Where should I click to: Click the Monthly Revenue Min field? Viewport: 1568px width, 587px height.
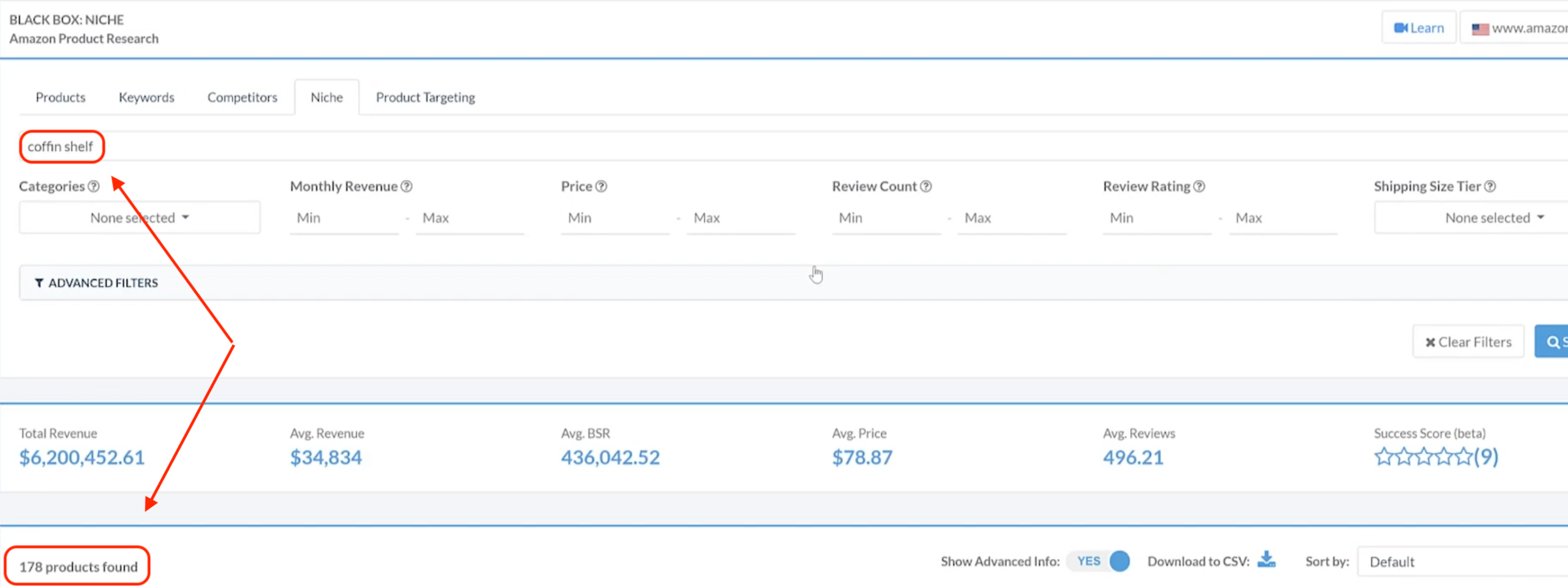click(x=344, y=218)
